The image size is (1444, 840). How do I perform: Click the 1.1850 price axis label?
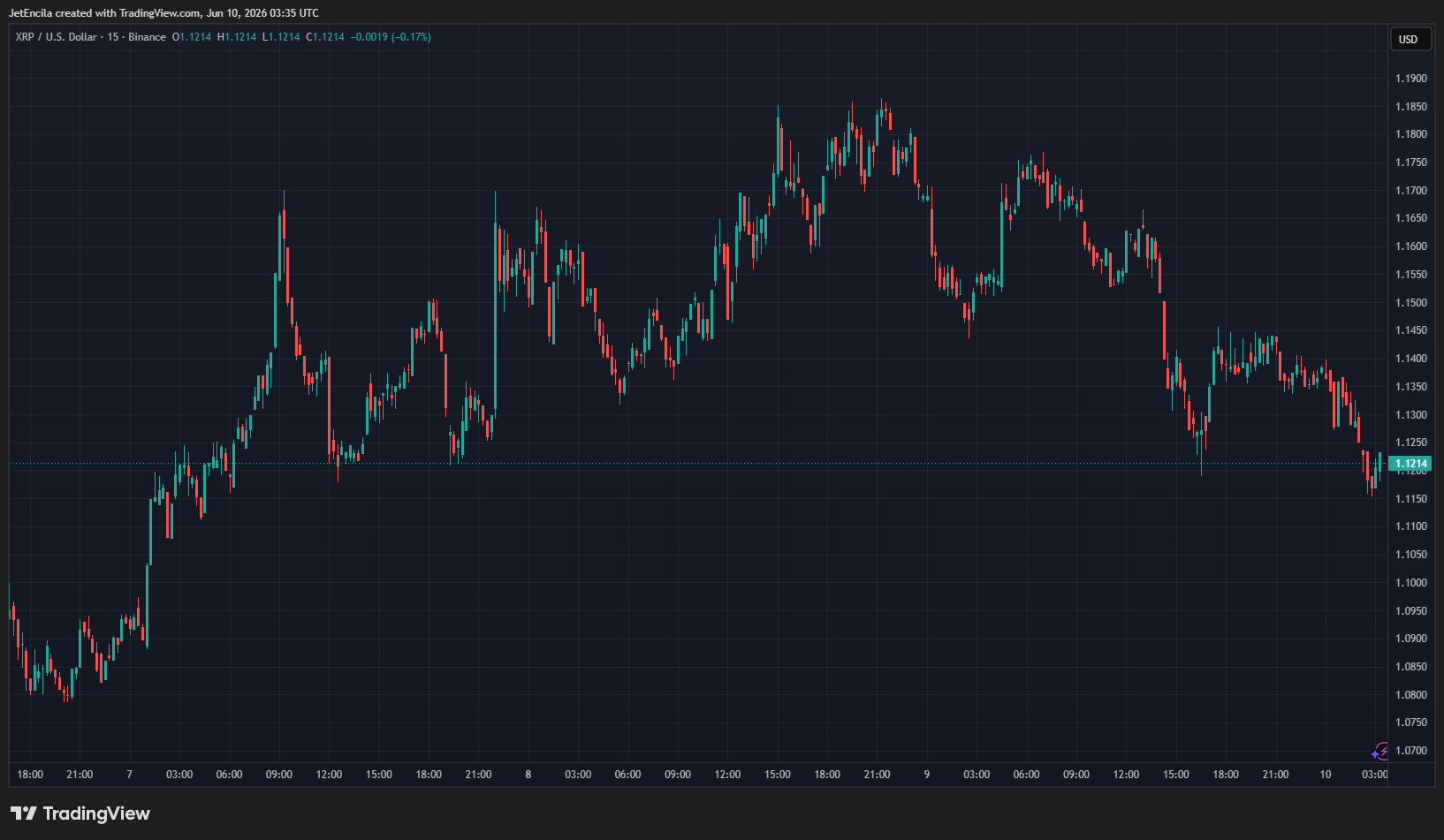(1411, 107)
